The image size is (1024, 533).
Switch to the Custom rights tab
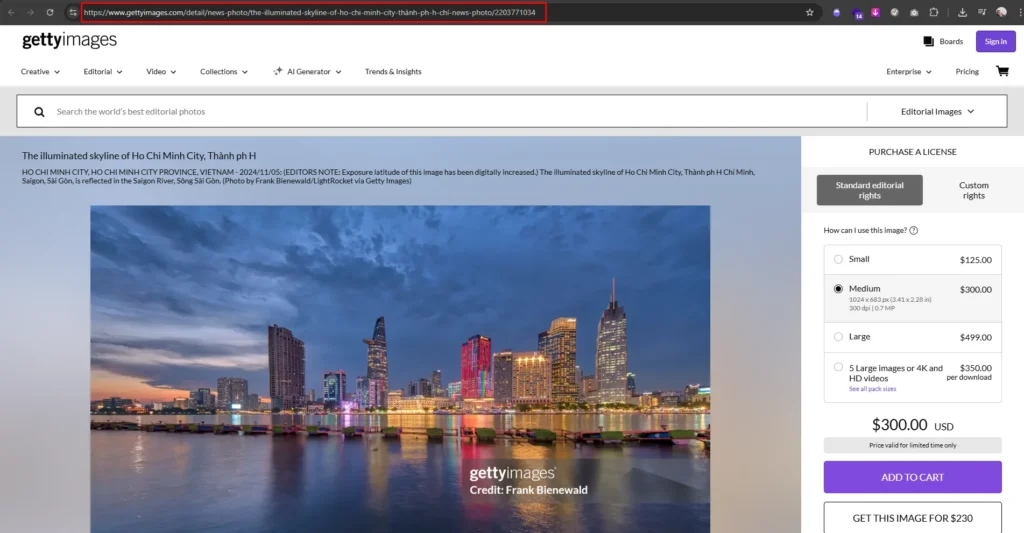(x=973, y=190)
